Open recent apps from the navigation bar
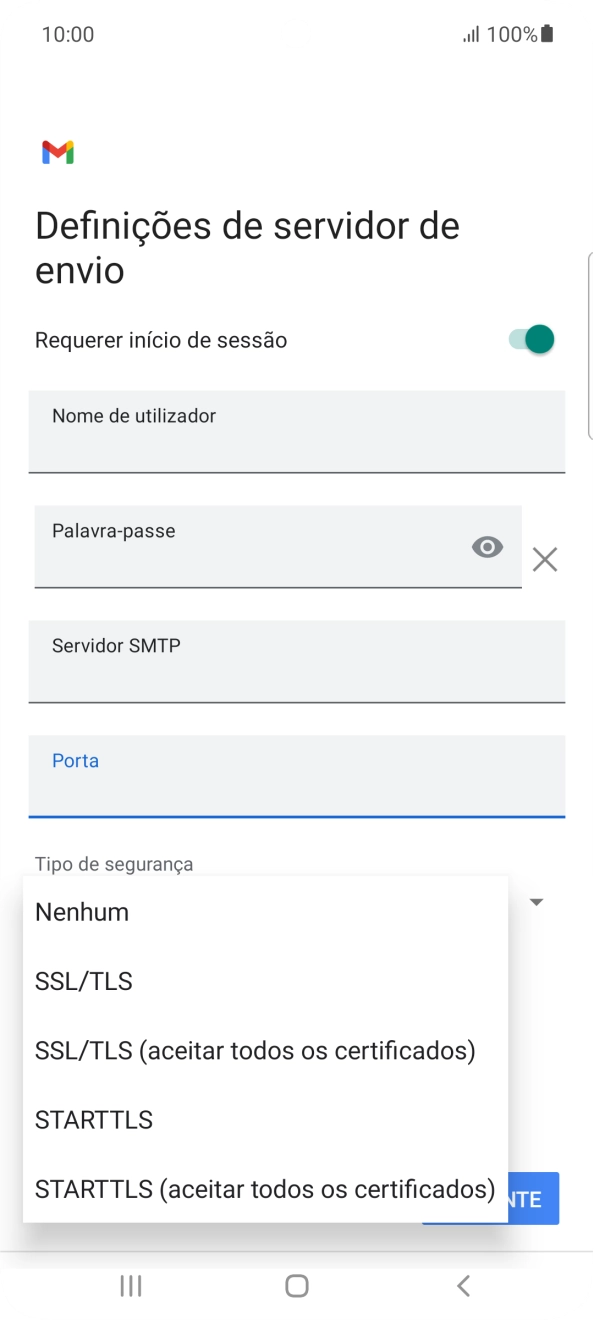Screen dimensions: 594x1320 [130, 1286]
